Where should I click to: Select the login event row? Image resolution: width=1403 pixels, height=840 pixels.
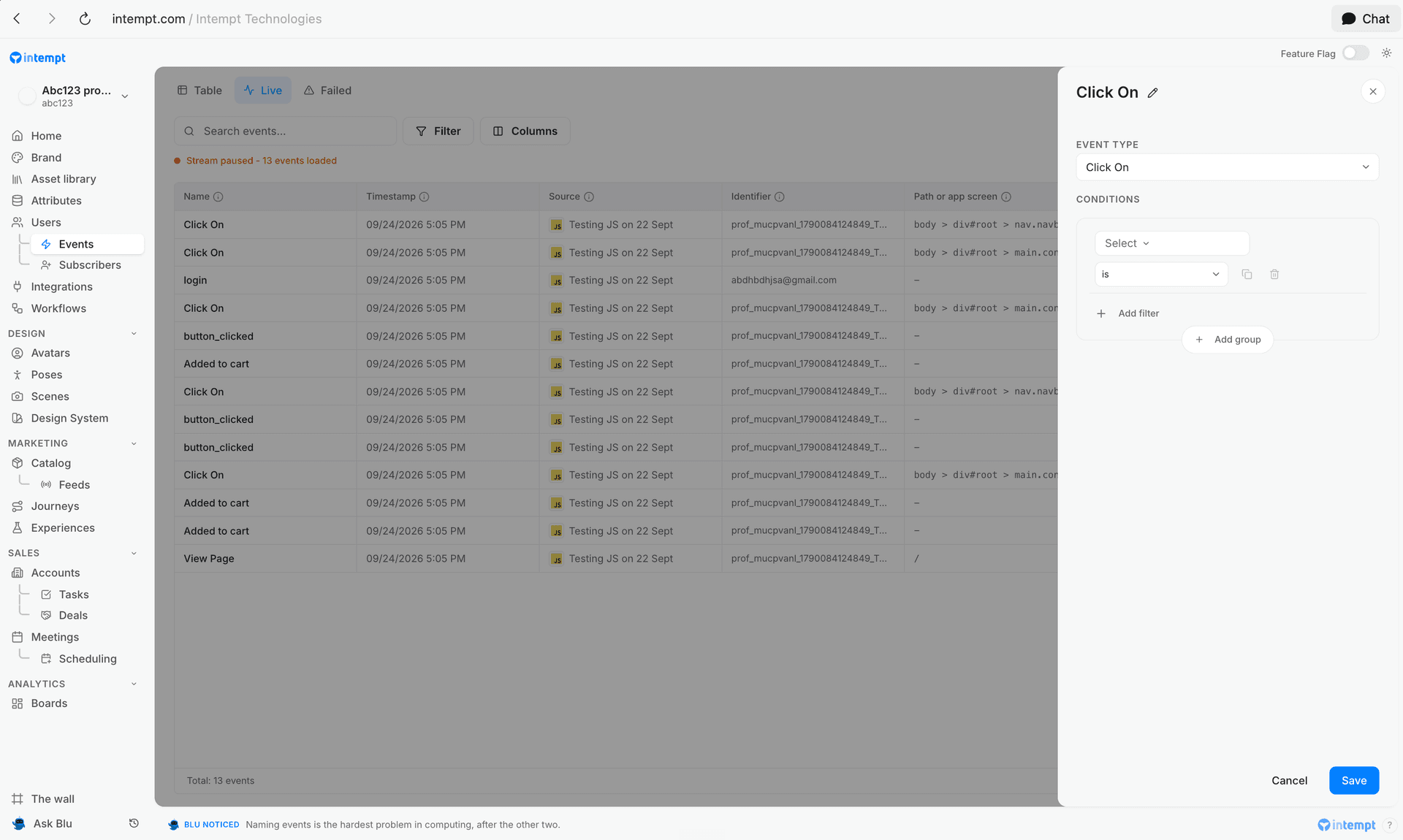[616, 280]
